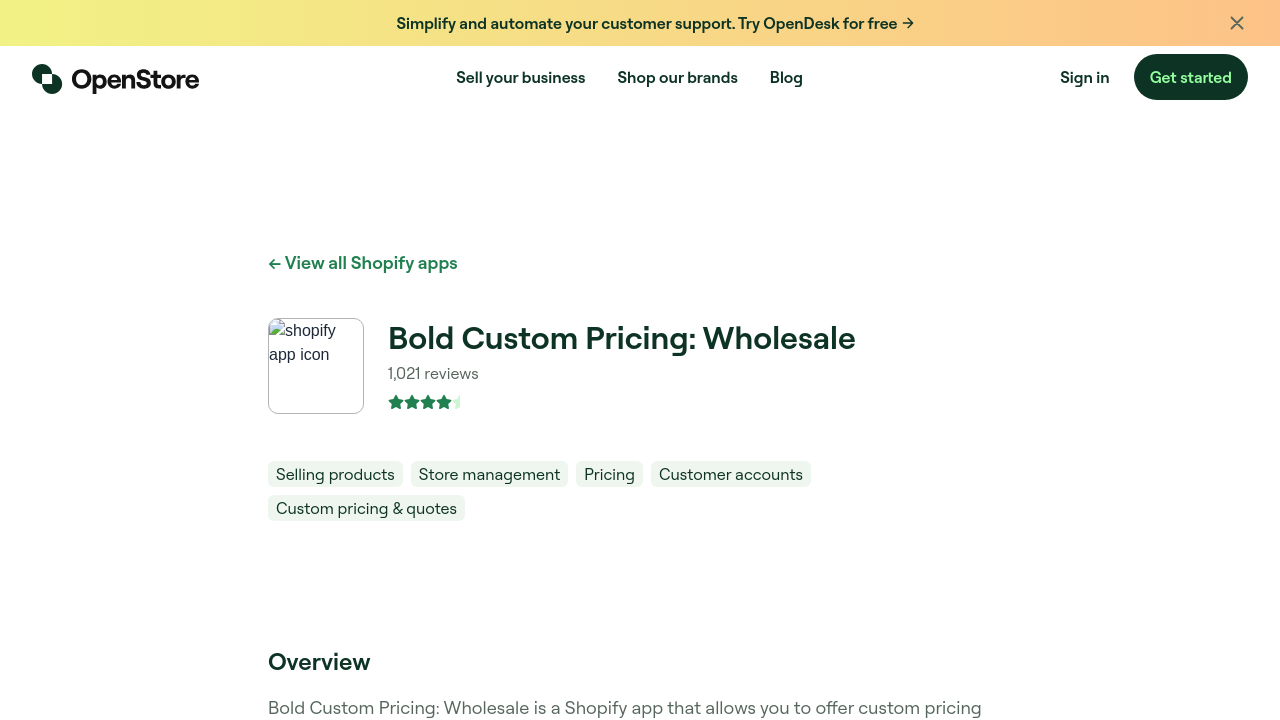Click the Bold Custom Pricing: Wholesale title
The width and height of the screenshot is (1280, 720).
coord(621,339)
